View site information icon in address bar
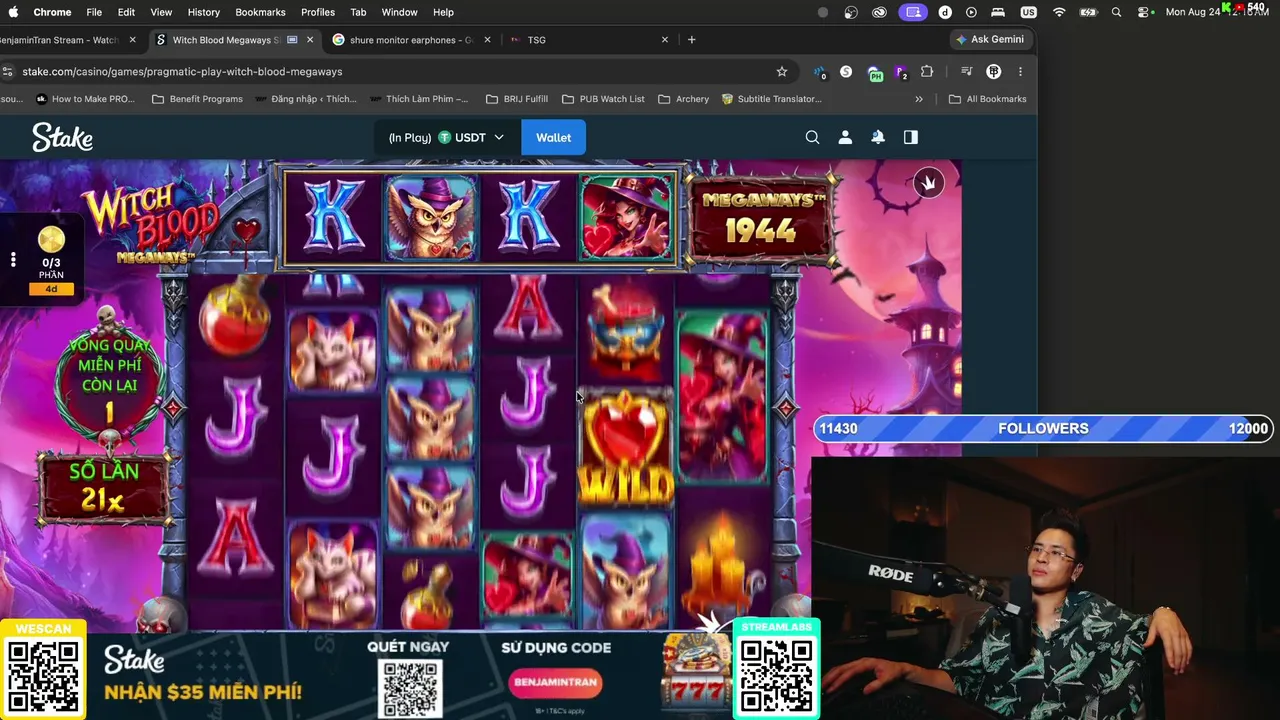1280x720 pixels. point(8,72)
